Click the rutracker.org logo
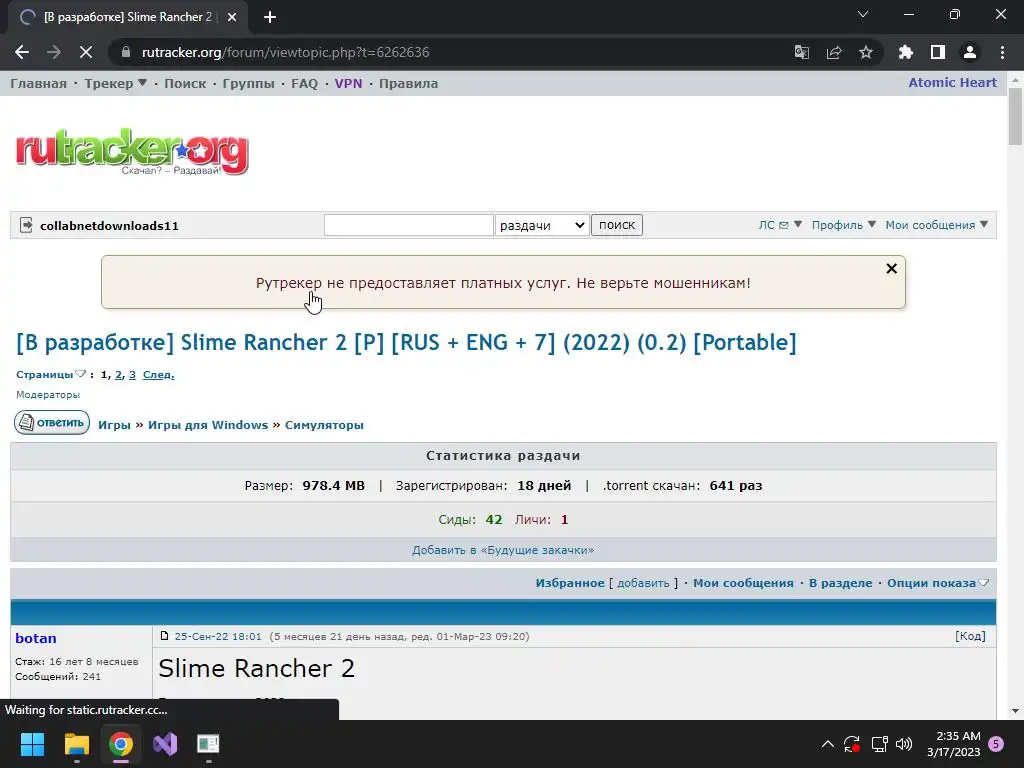Viewport: 1024px width, 768px height. click(x=132, y=152)
